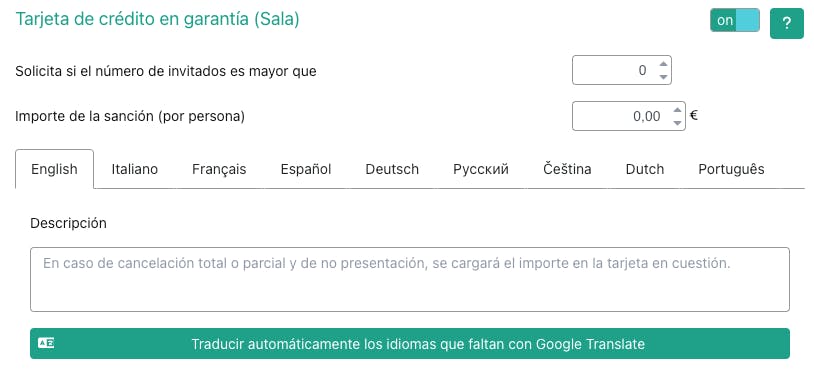This screenshot has height=391, width=814.
Task: Select the Deutsch tab
Action: pos(392,169)
